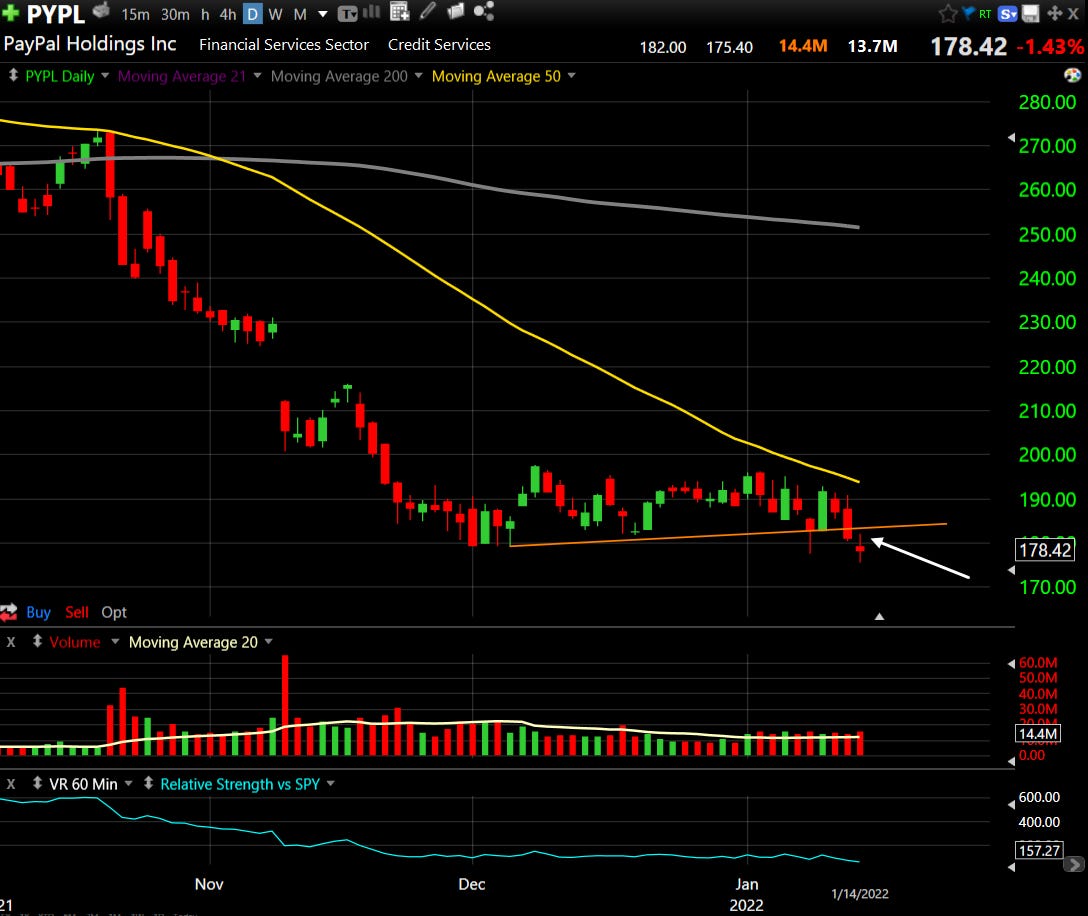The image size is (1088, 916).
Task: Open the timeframe dropdown arrow
Action: tap(323, 15)
